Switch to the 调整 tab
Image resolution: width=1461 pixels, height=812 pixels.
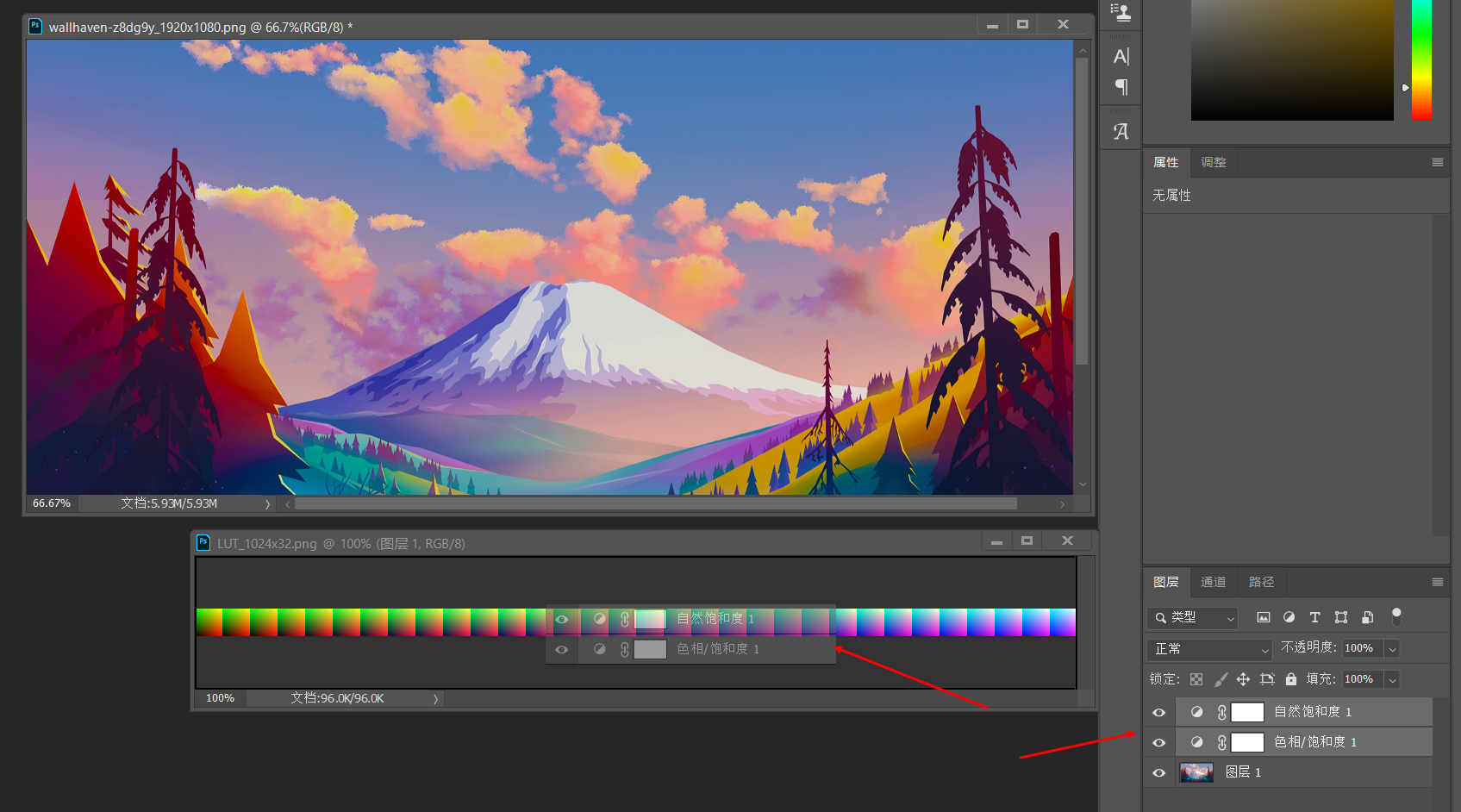(x=1214, y=162)
